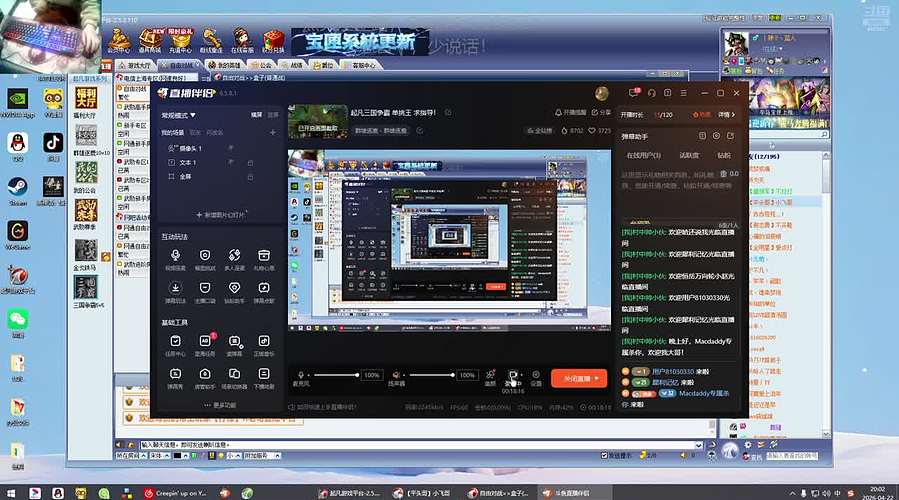Image resolution: width=899 pixels, height=500 pixels.
Task: Switch to the 活跃度 tab
Action: tap(689, 155)
